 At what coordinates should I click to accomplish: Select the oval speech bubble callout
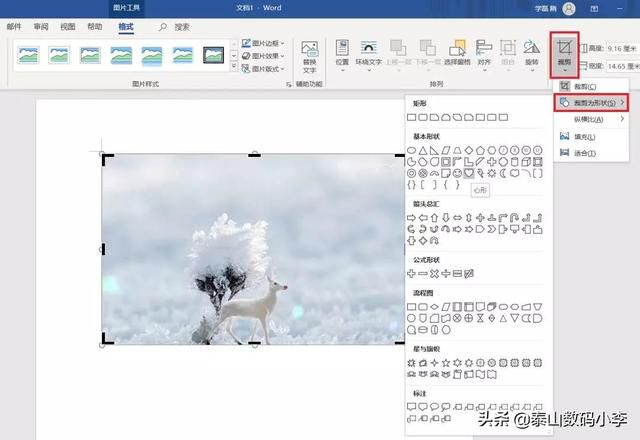(x=434, y=407)
